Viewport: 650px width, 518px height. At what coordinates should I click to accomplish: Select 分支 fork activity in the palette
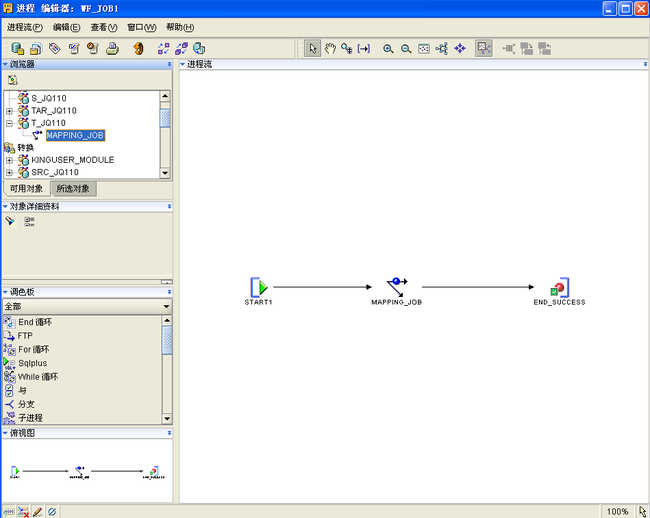tap(26, 404)
